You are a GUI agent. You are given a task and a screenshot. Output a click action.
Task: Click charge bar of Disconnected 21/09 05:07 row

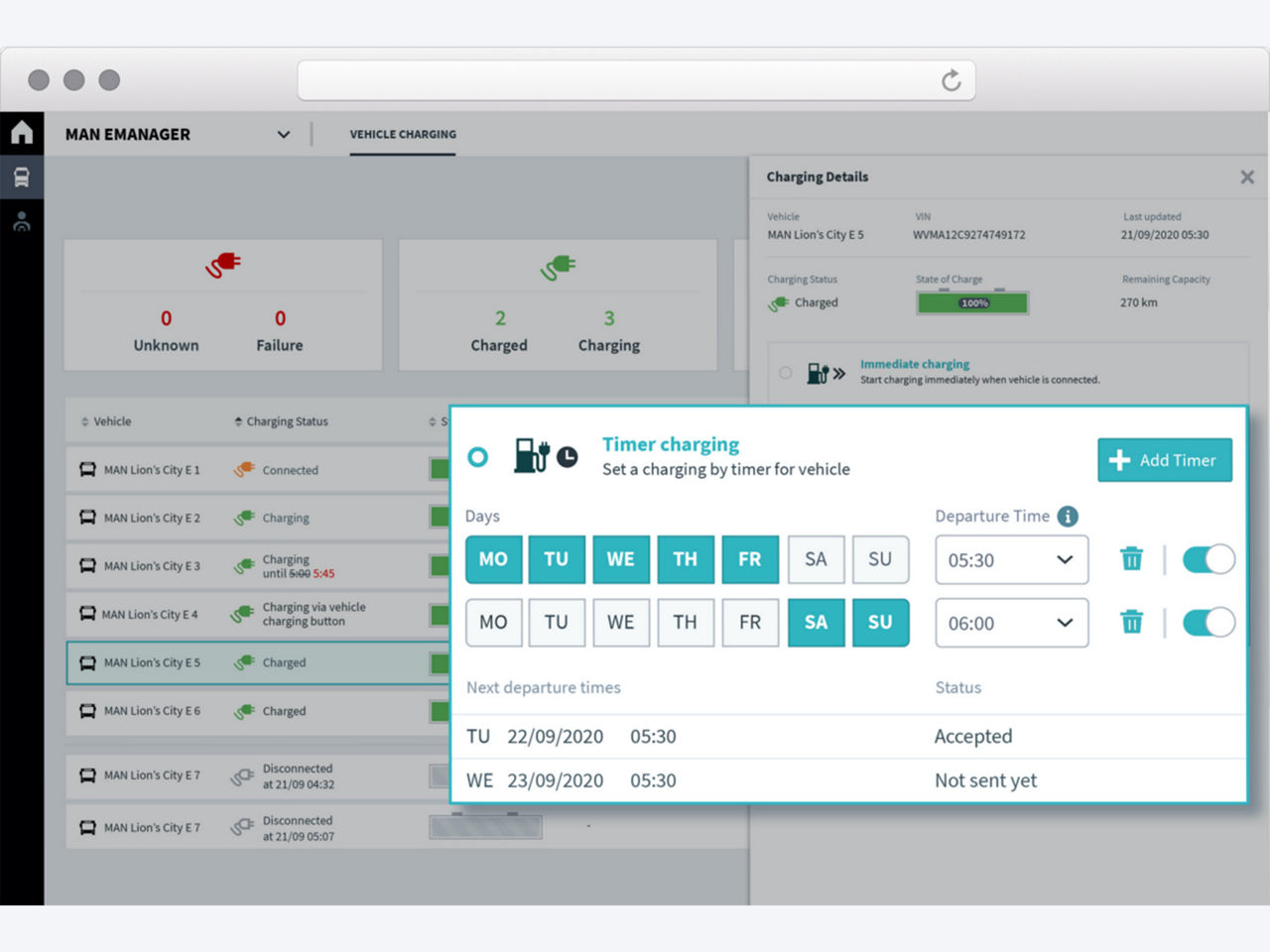coord(486,827)
